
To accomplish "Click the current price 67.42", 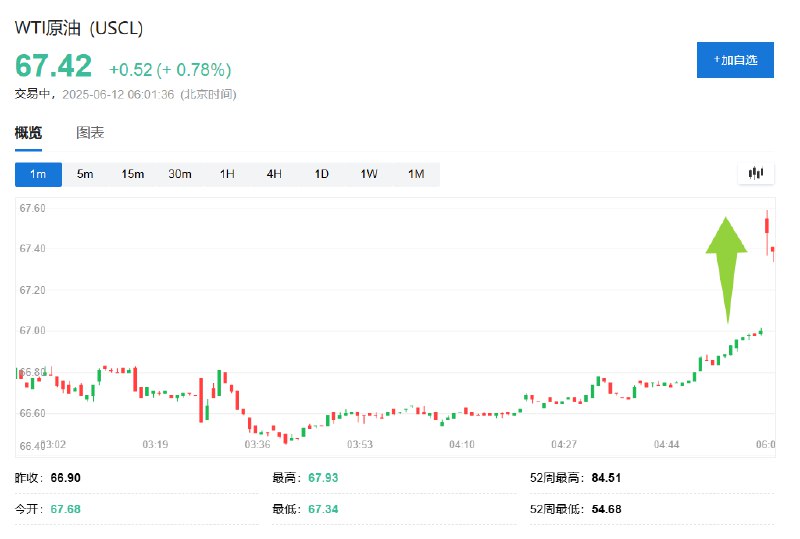I will 54,66.
